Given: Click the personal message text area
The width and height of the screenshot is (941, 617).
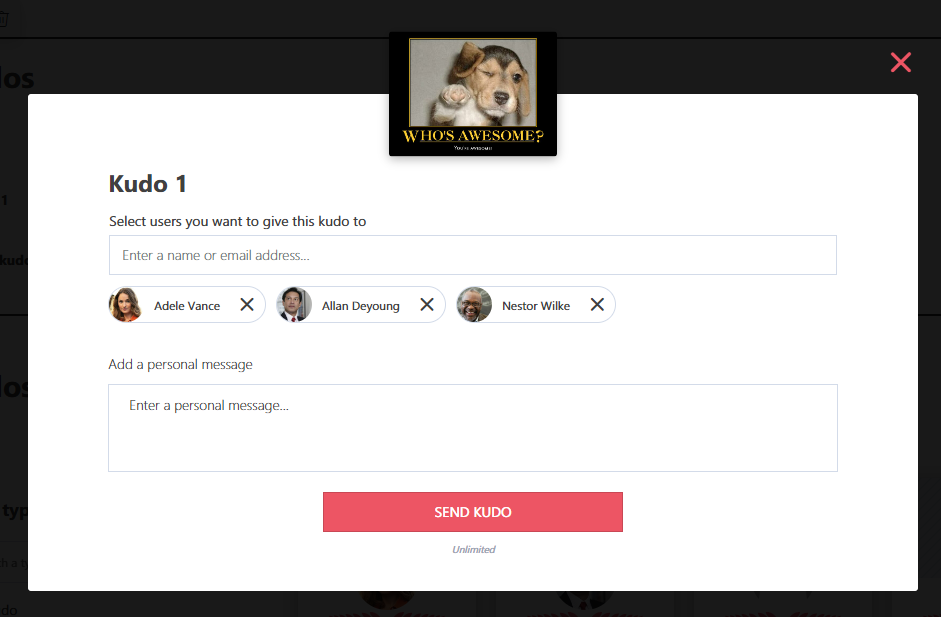Looking at the screenshot, I should point(473,428).
